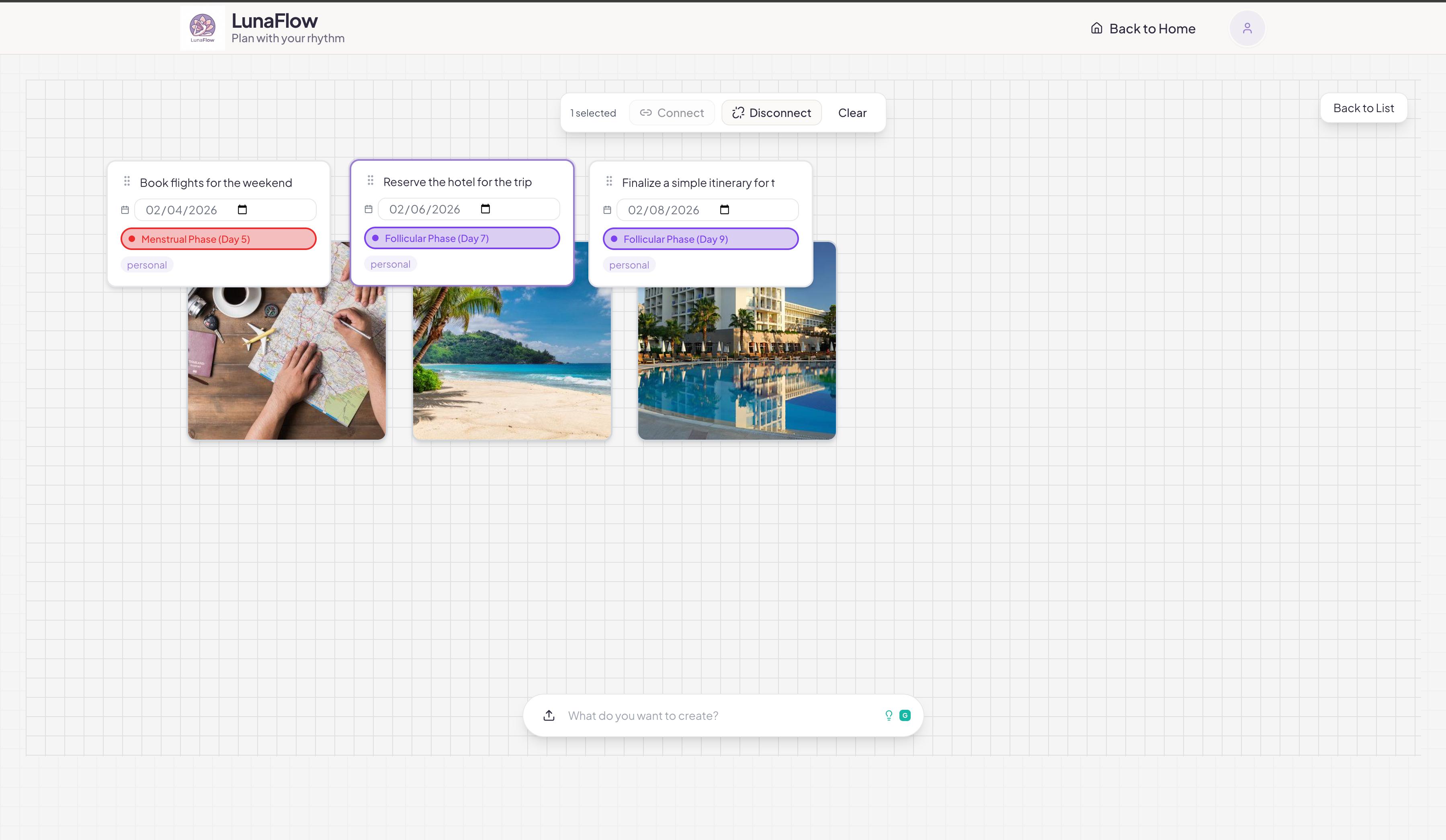Go Back to Home
The width and height of the screenshot is (1446, 840).
tap(1143, 29)
